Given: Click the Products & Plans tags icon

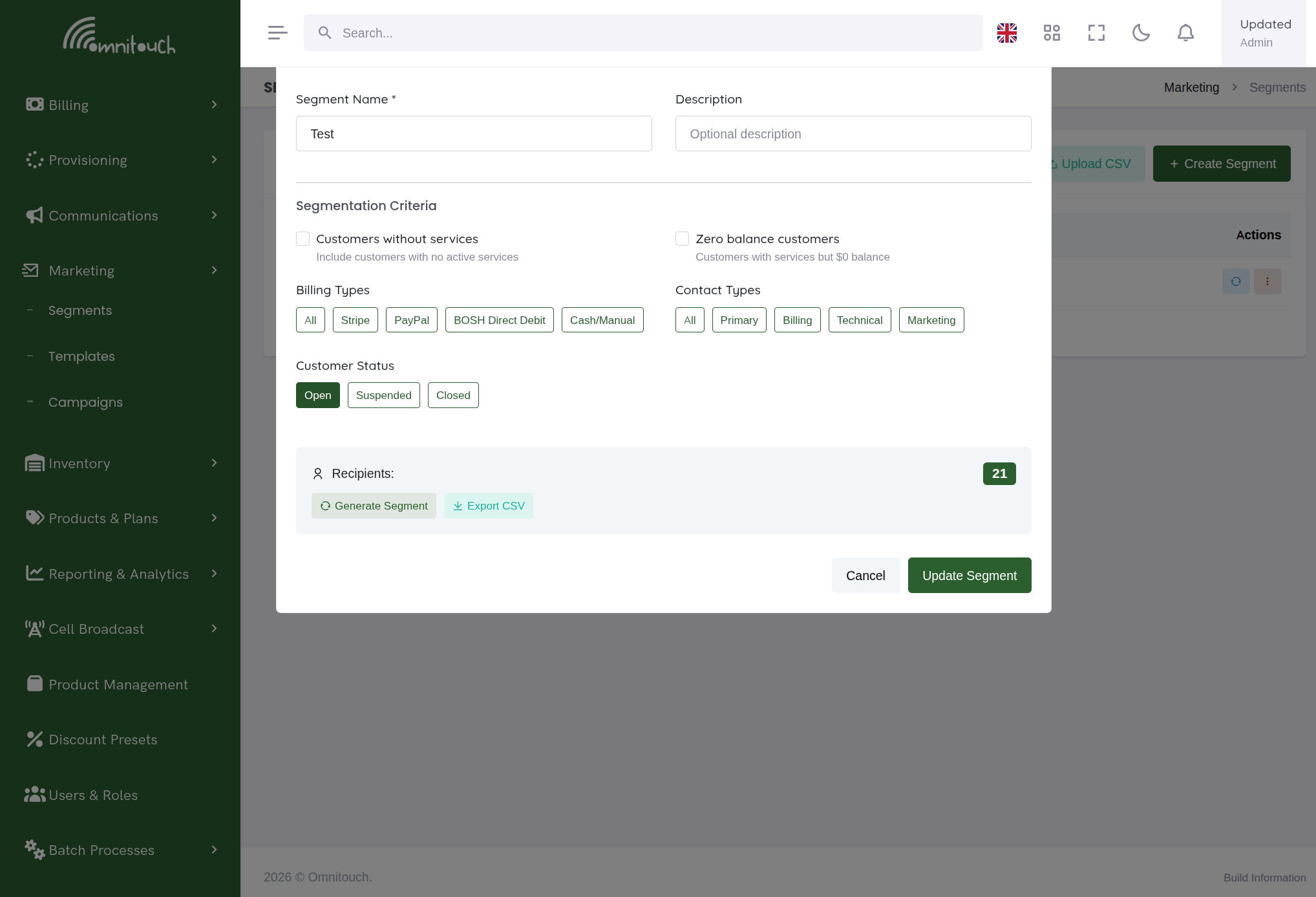Looking at the screenshot, I should click(x=35, y=518).
